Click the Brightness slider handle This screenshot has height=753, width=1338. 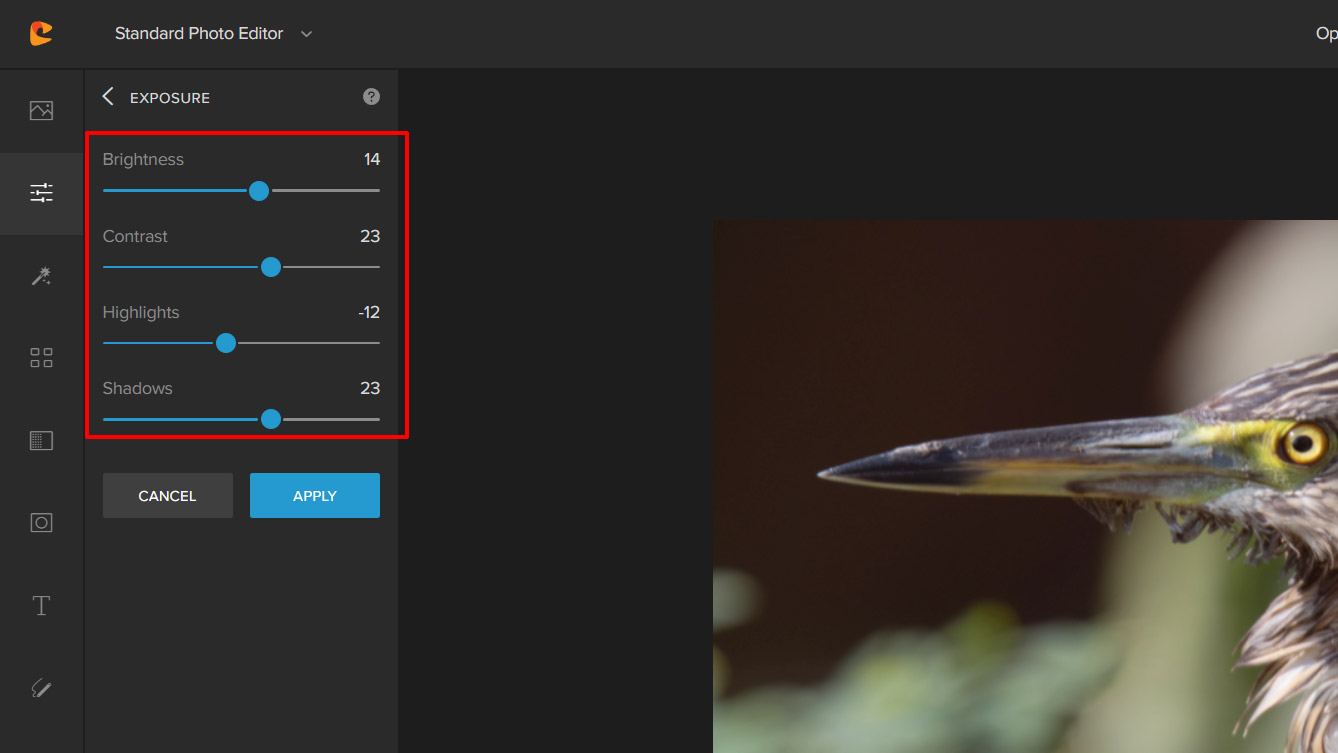tap(259, 190)
